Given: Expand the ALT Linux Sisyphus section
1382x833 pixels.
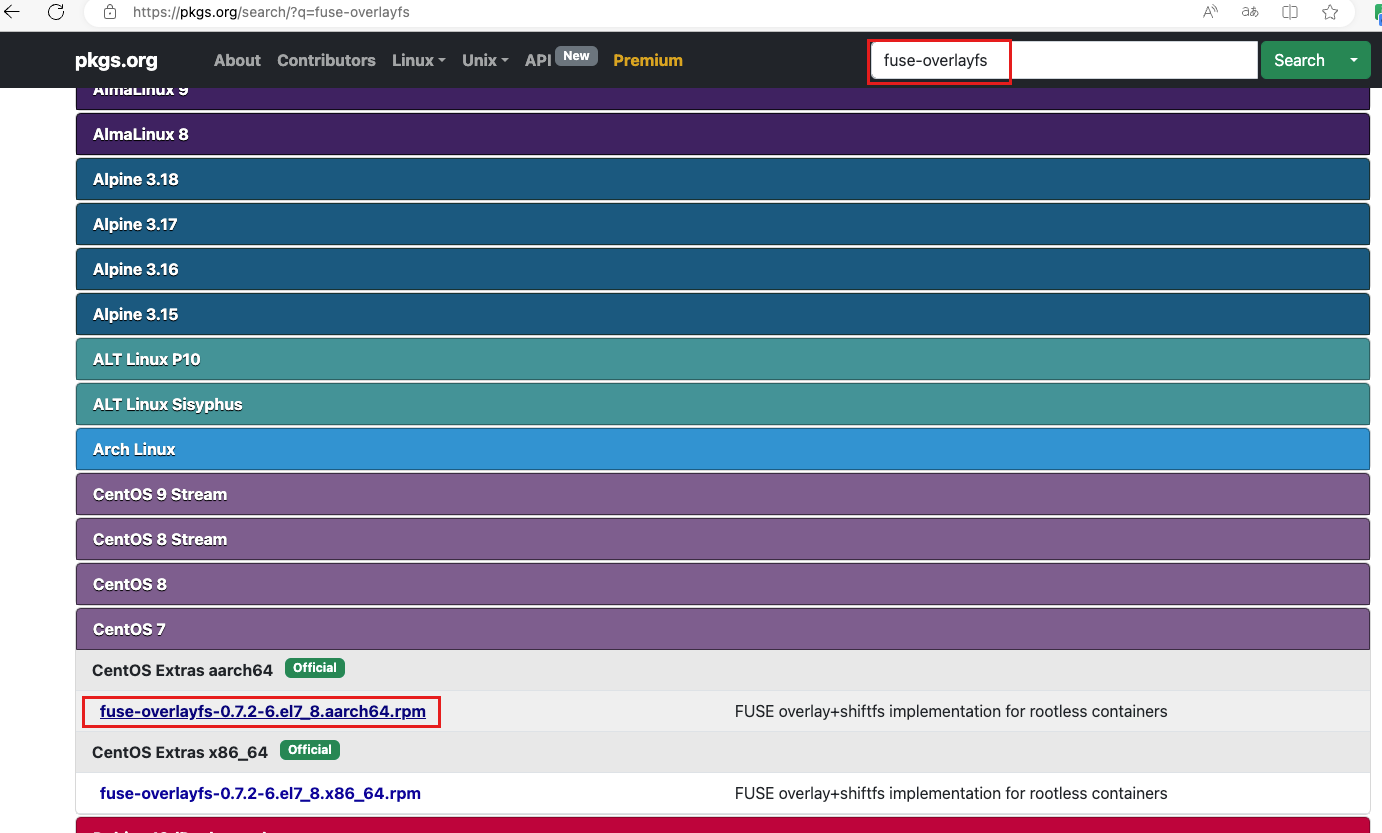Looking at the screenshot, I should (x=722, y=404).
